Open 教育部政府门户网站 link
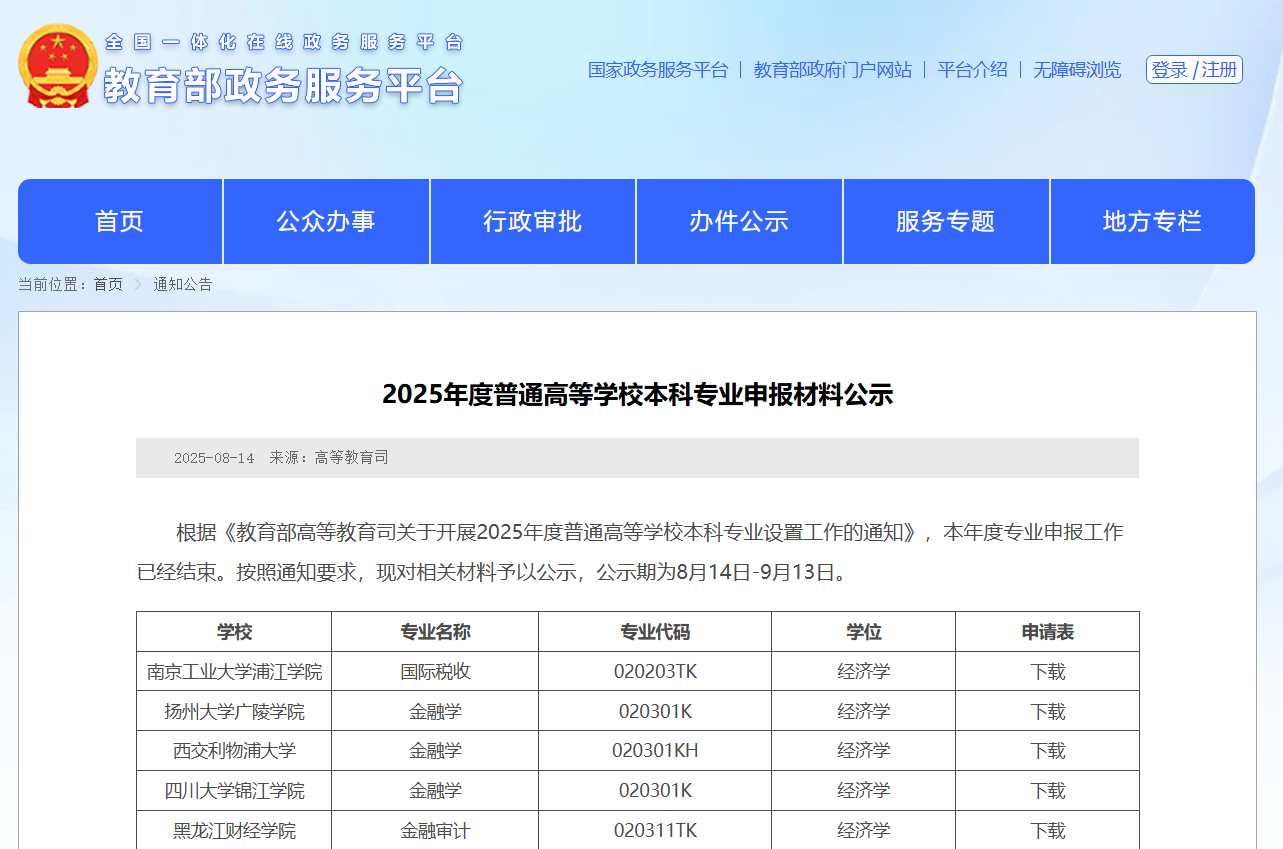 [x=833, y=70]
